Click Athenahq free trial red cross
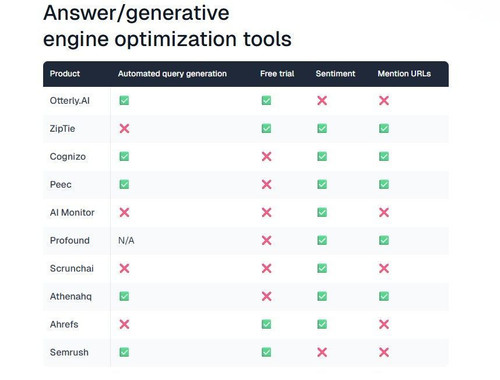Screen dimensions: 500x380 pyautogui.click(x=266, y=296)
